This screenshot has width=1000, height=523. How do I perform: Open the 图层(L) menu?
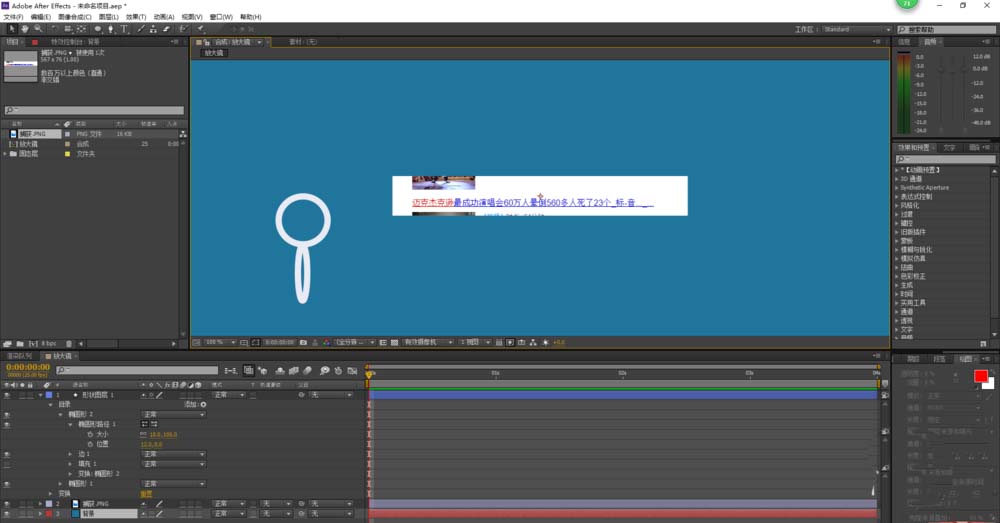point(108,17)
